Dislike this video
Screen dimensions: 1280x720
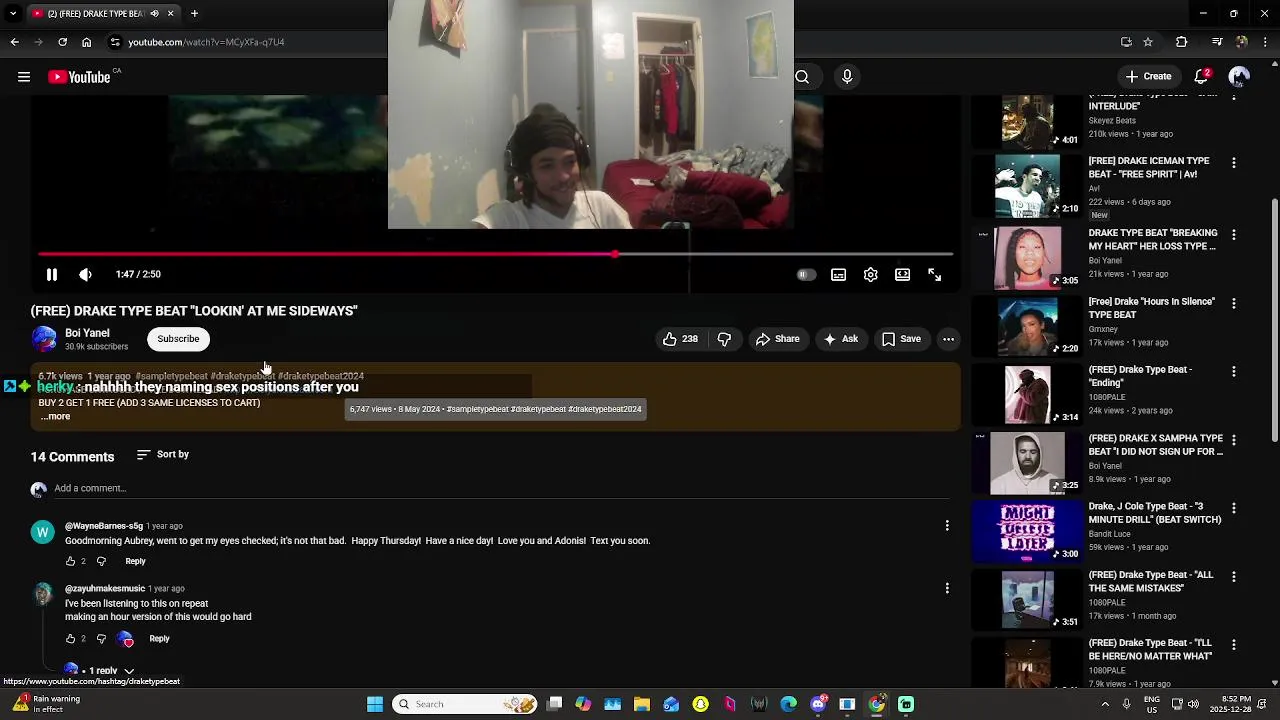pos(724,339)
